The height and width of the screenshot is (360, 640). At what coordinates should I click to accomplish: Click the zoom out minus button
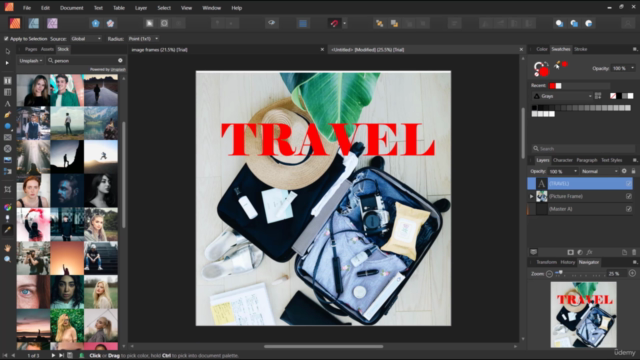(549, 273)
